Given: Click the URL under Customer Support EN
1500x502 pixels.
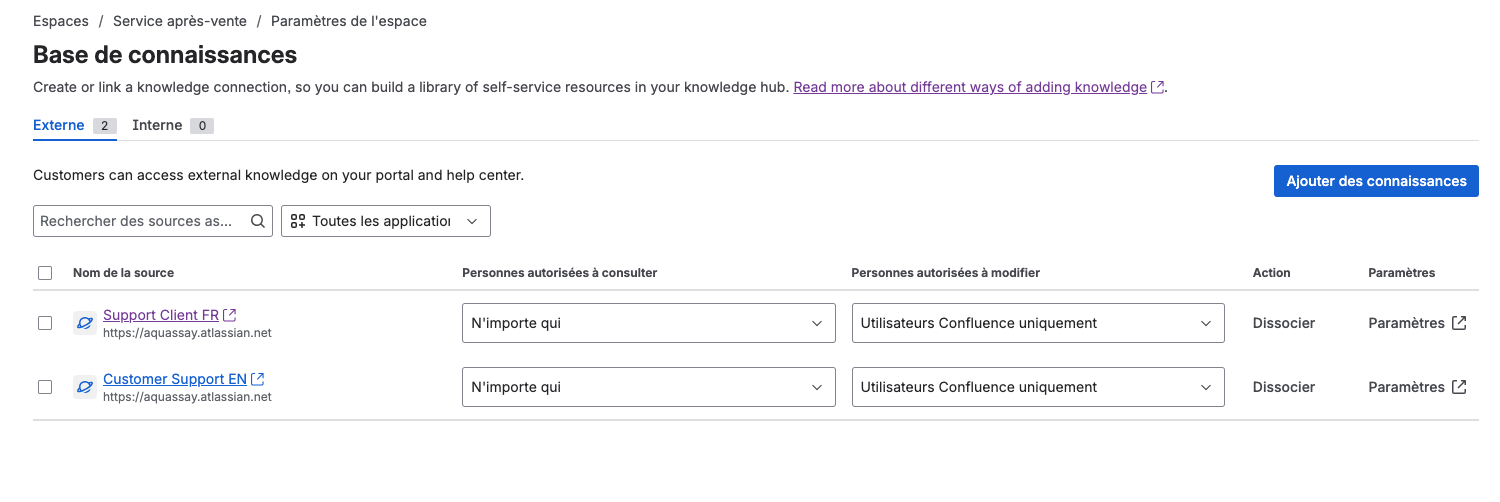Looking at the screenshot, I should 187,397.
